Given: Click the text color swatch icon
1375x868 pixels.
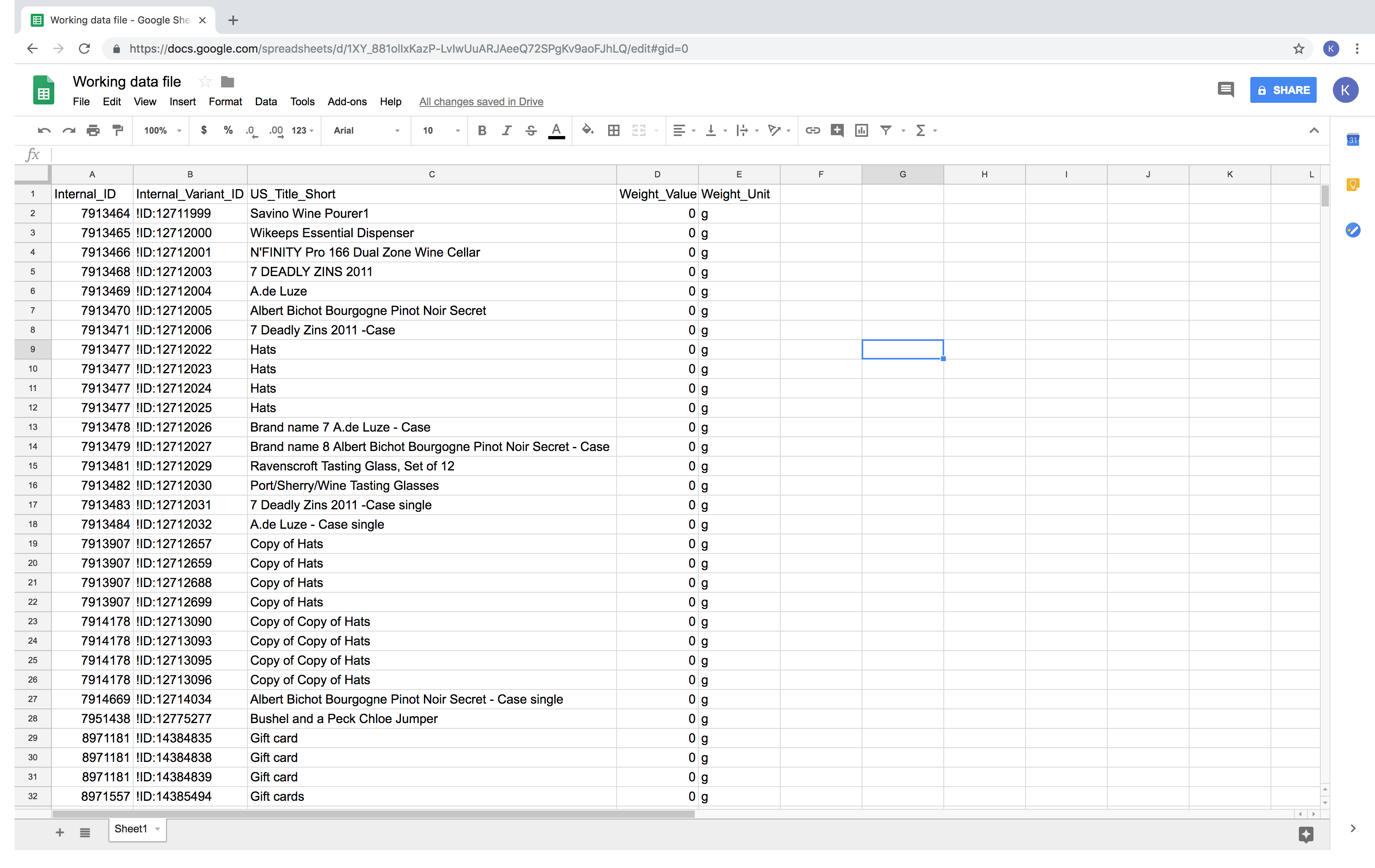Looking at the screenshot, I should (x=557, y=130).
